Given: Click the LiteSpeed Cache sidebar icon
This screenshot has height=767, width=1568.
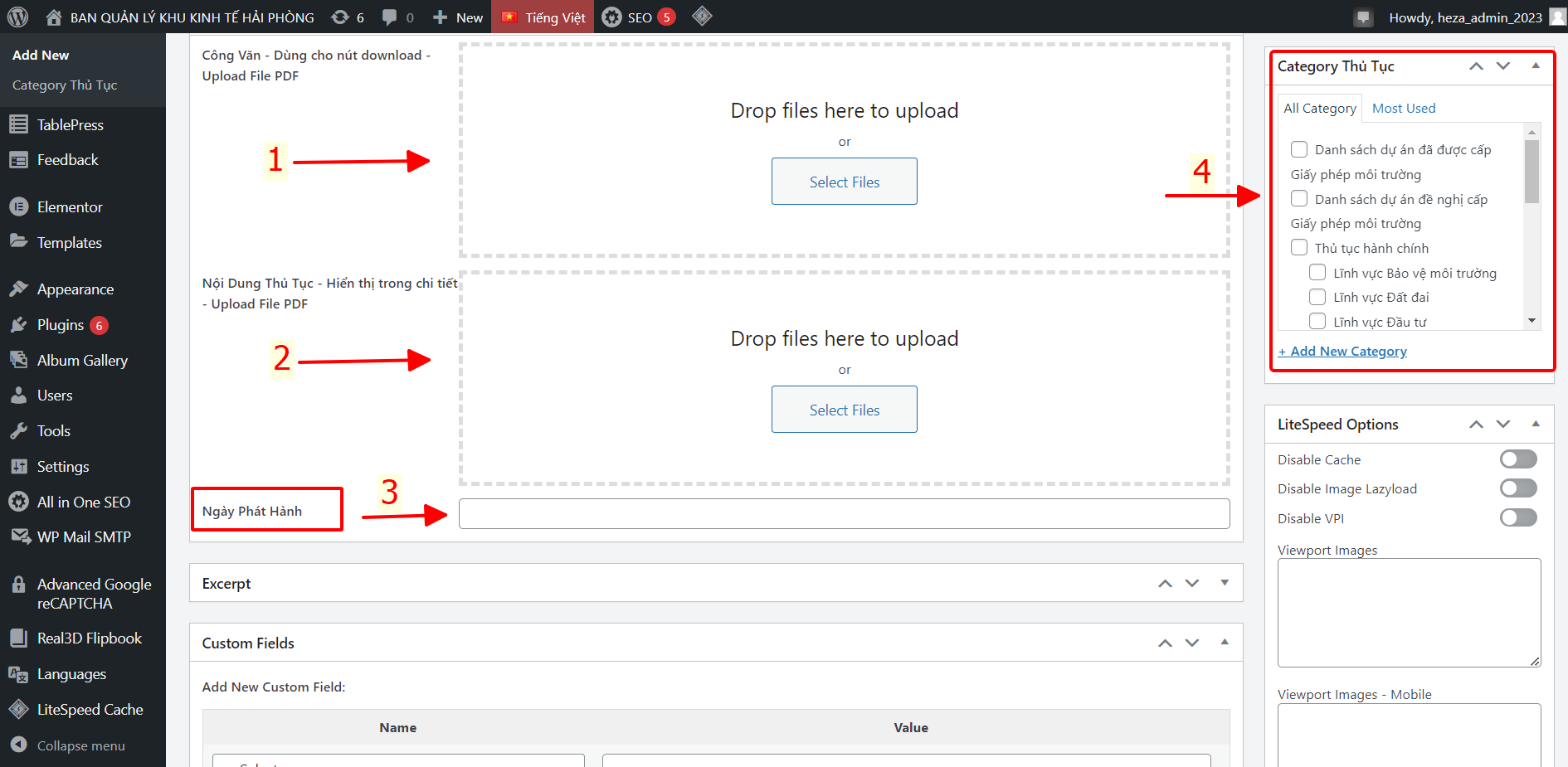Looking at the screenshot, I should click(19, 710).
